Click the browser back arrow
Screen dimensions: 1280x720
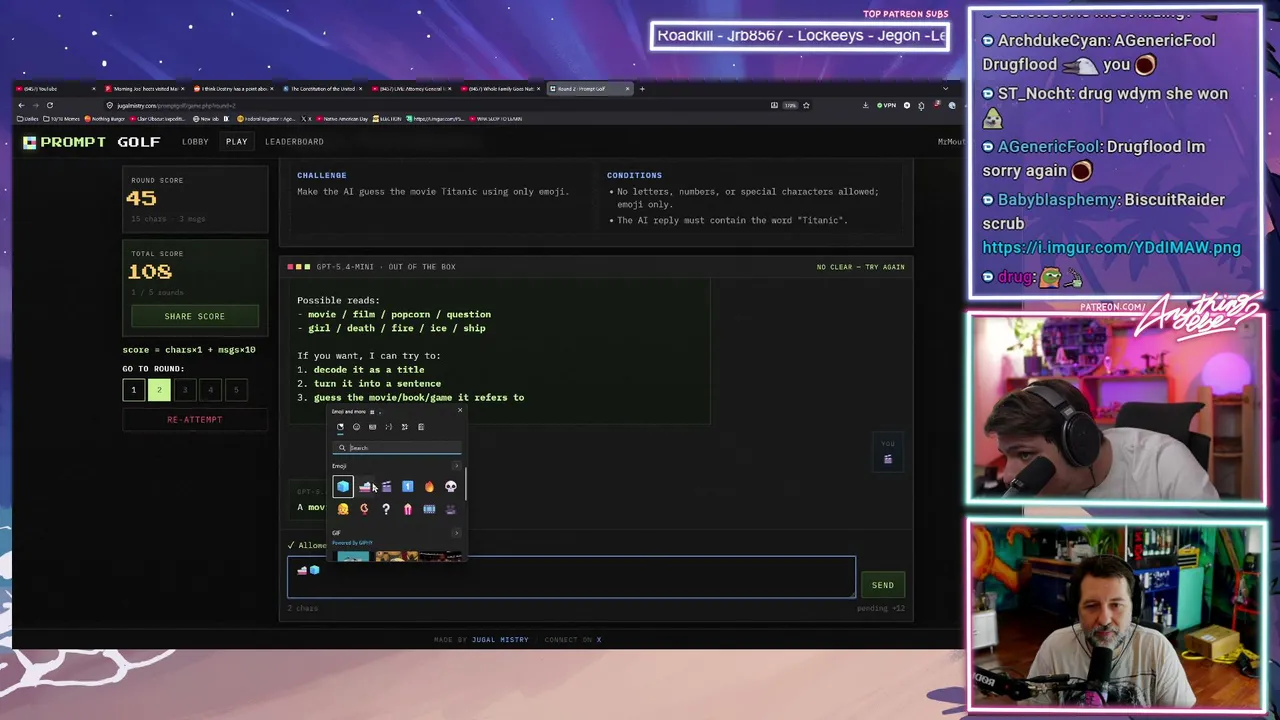coord(21,105)
